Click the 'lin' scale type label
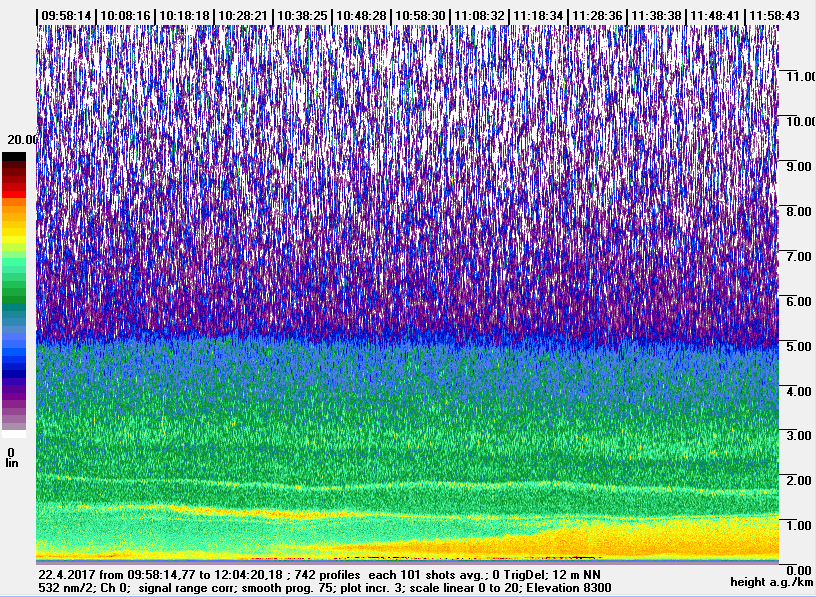The image size is (816, 597). coord(11,463)
